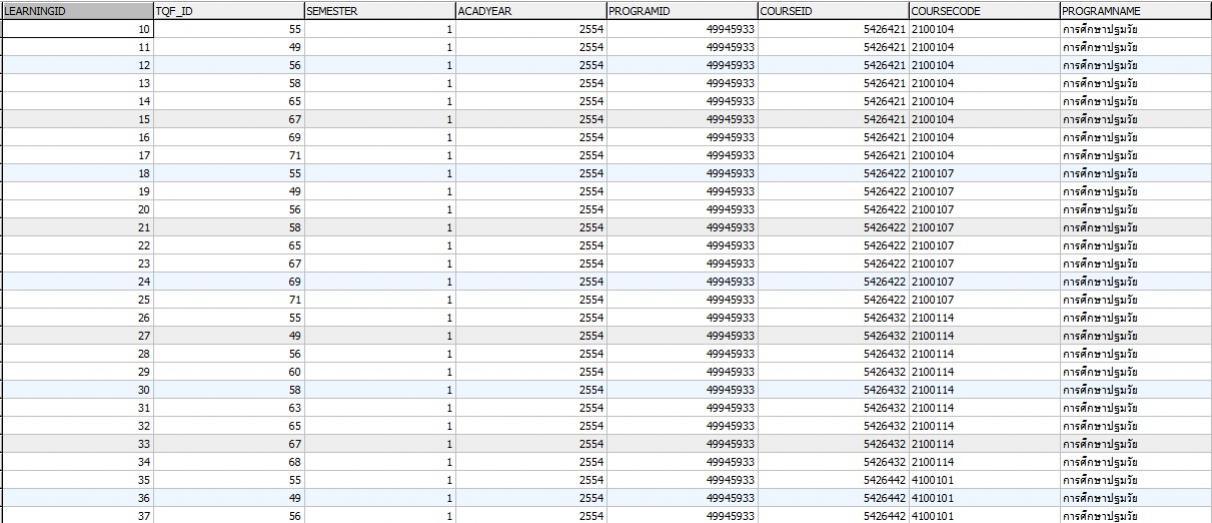
Task: Click the ACADYEAR column header
Action: [530, 9]
